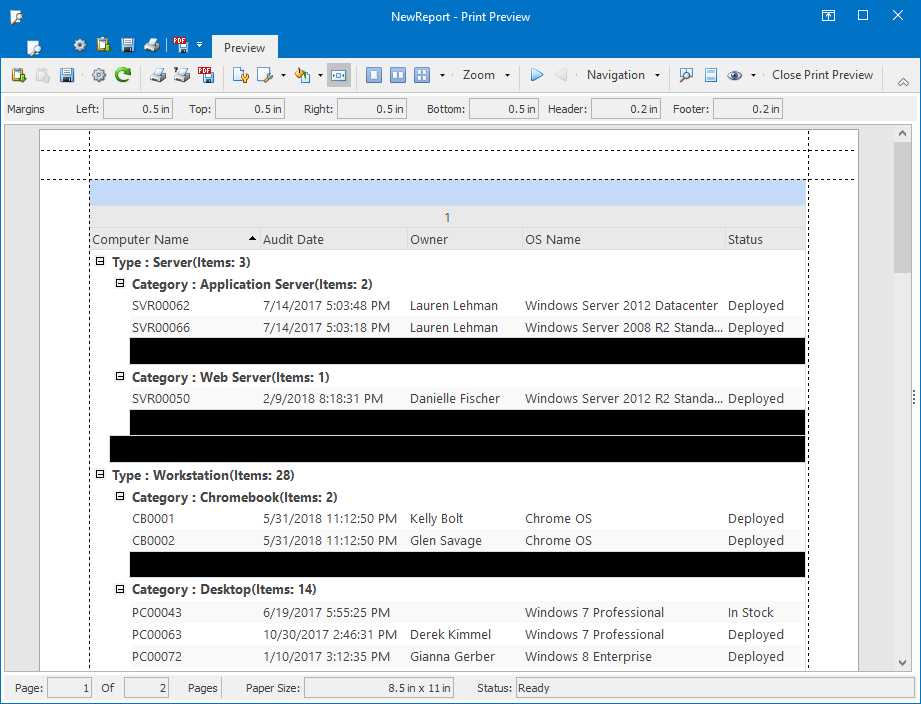
Task: Switch to facing two-page view
Action: click(398, 75)
